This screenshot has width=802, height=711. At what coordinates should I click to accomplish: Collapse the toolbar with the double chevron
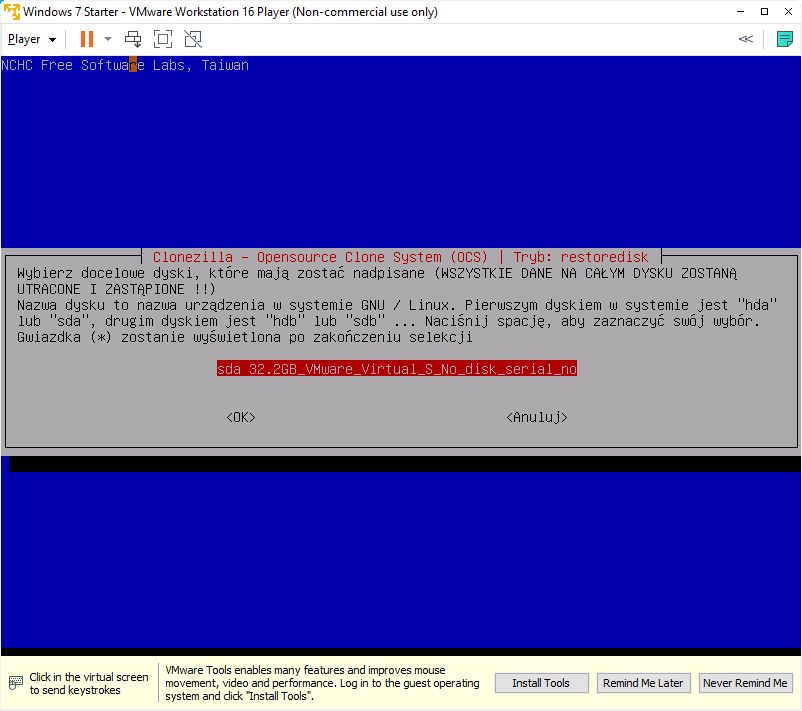[x=745, y=39]
